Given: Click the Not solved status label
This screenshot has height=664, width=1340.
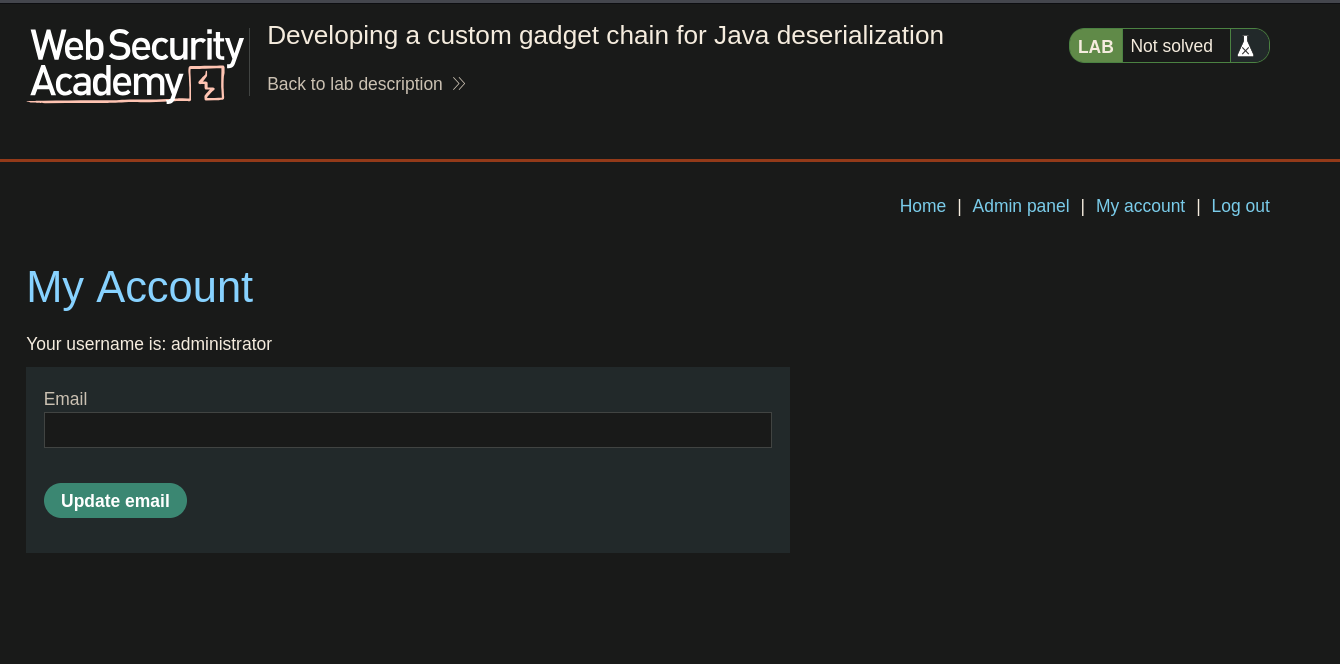Looking at the screenshot, I should (1172, 46).
